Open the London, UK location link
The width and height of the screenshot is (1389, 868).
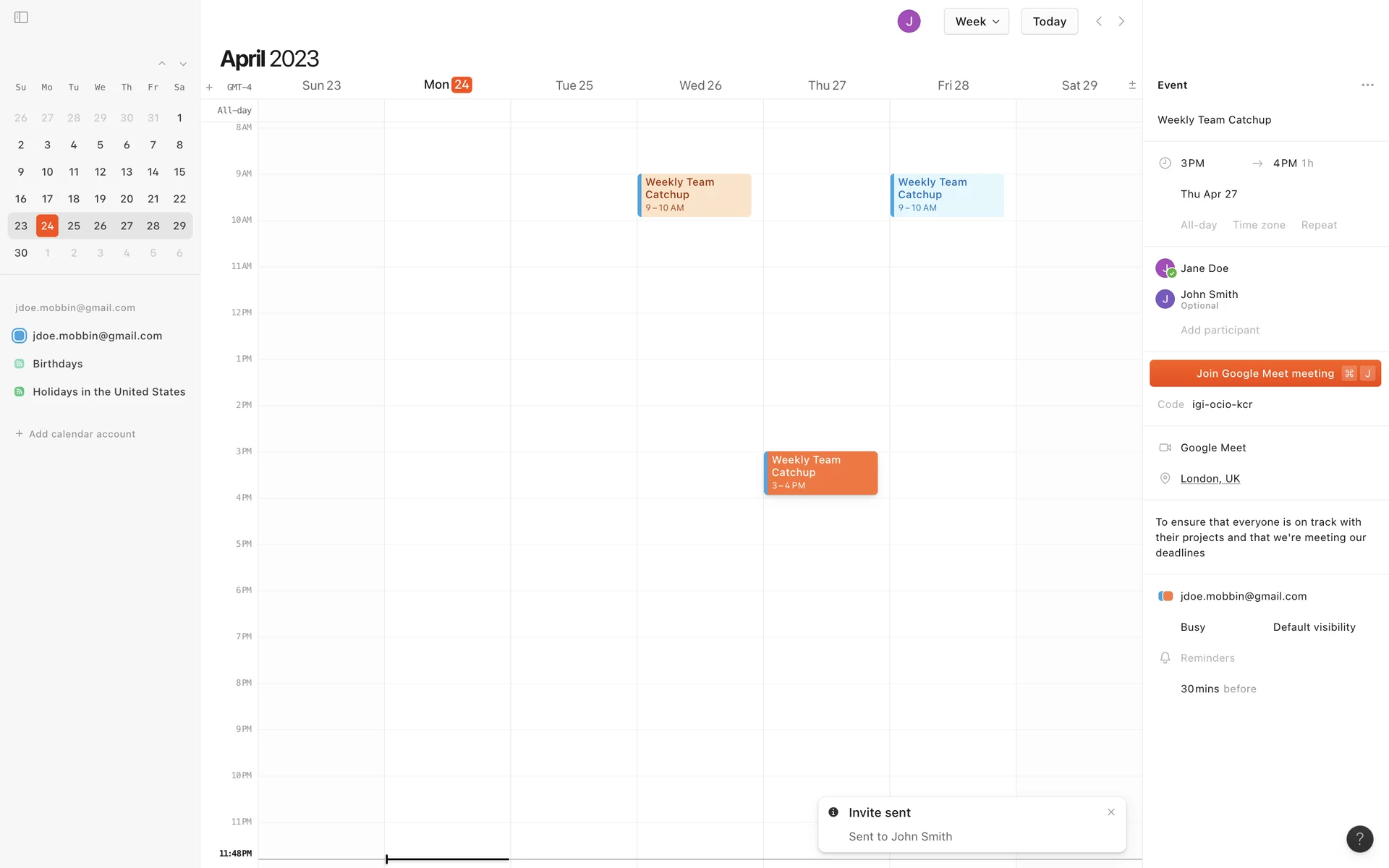tap(1210, 479)
